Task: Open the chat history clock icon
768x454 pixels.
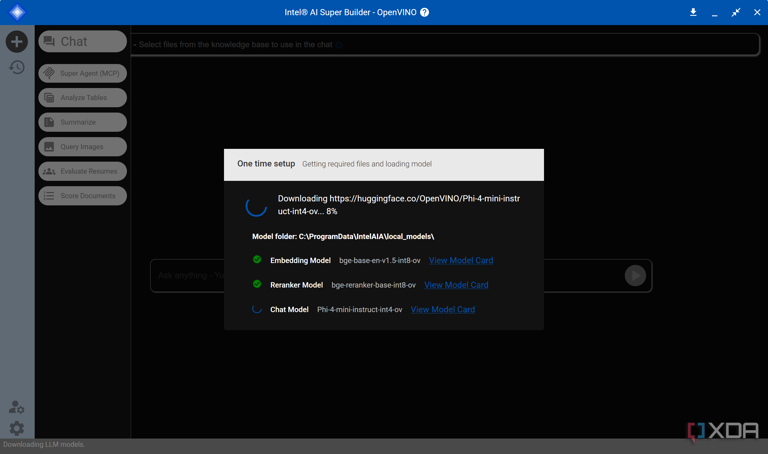Action: tap(16, 67)
